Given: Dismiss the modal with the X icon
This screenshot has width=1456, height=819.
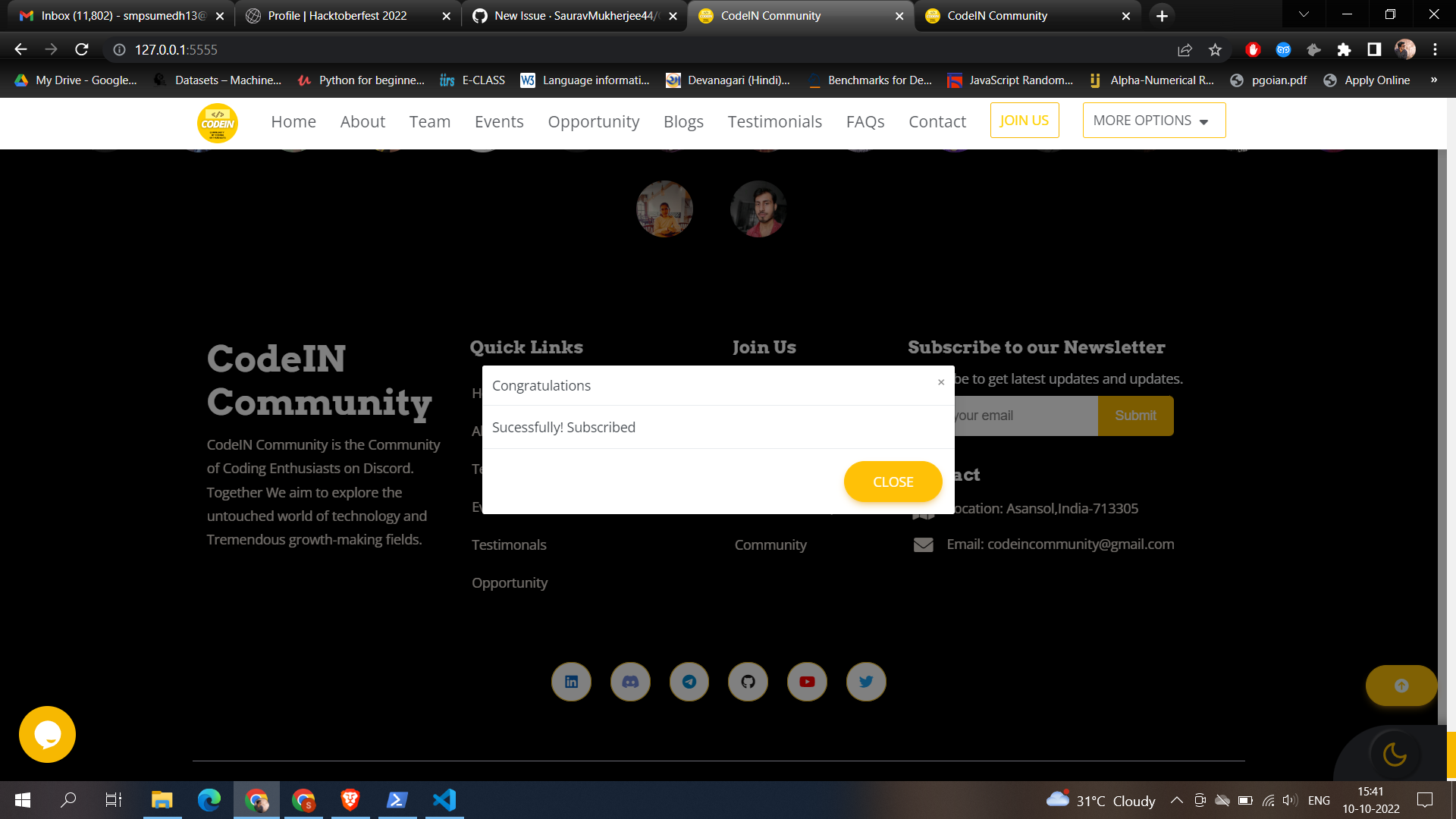Looking at the screenshot, I should (x=941, y=382).
